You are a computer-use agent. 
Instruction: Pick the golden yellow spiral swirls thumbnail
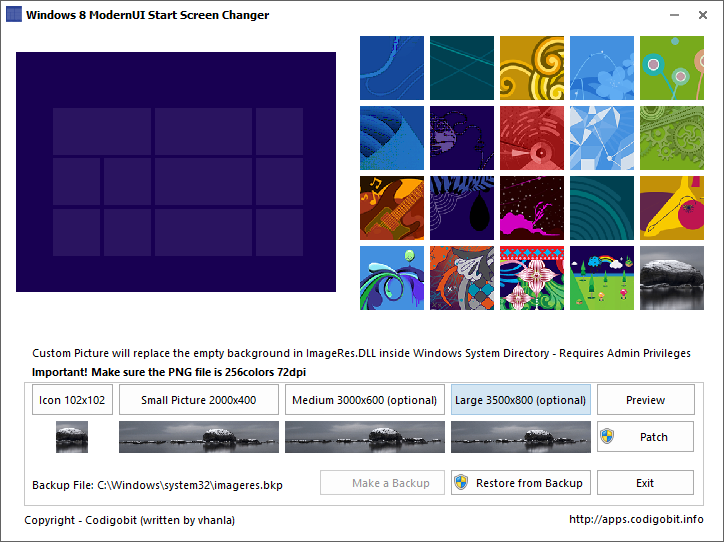click(532, 68)
